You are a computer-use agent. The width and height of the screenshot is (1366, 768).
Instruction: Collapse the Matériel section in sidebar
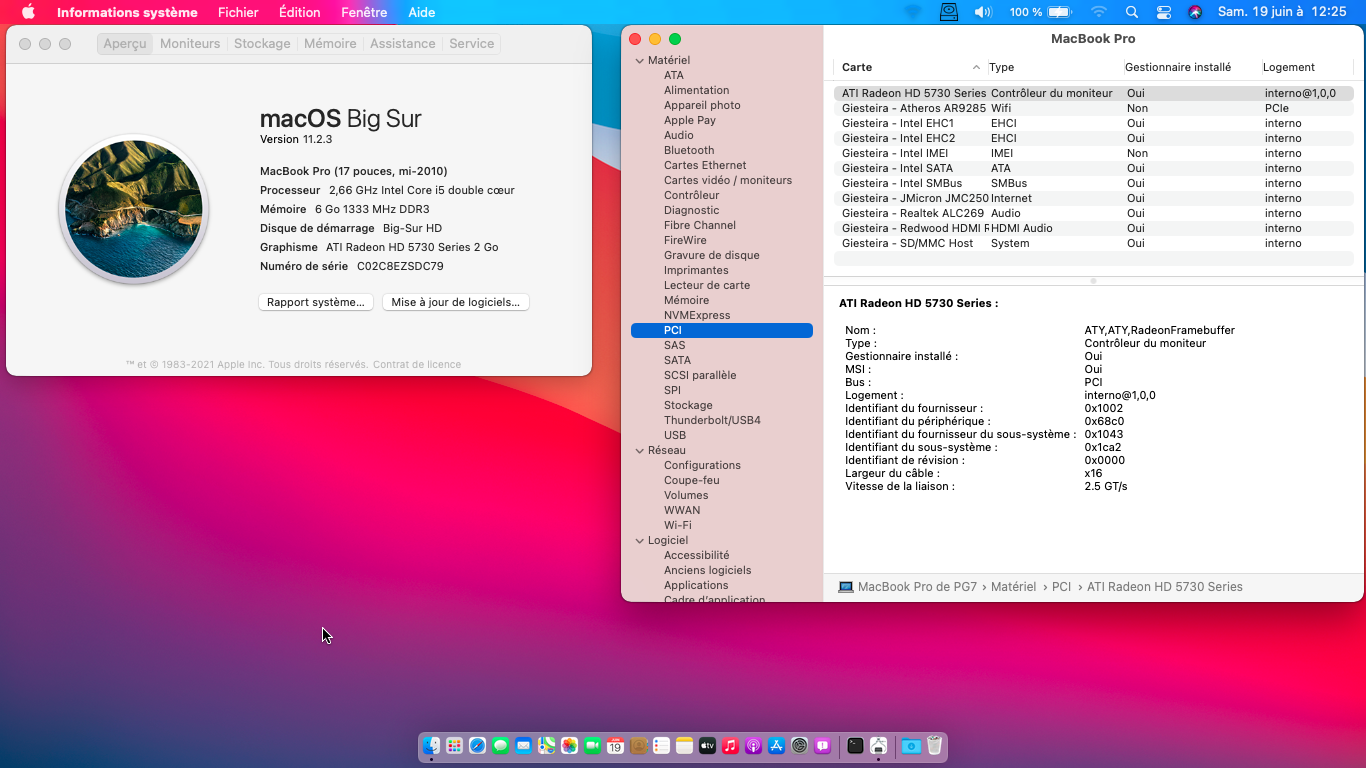pos(640,61)
